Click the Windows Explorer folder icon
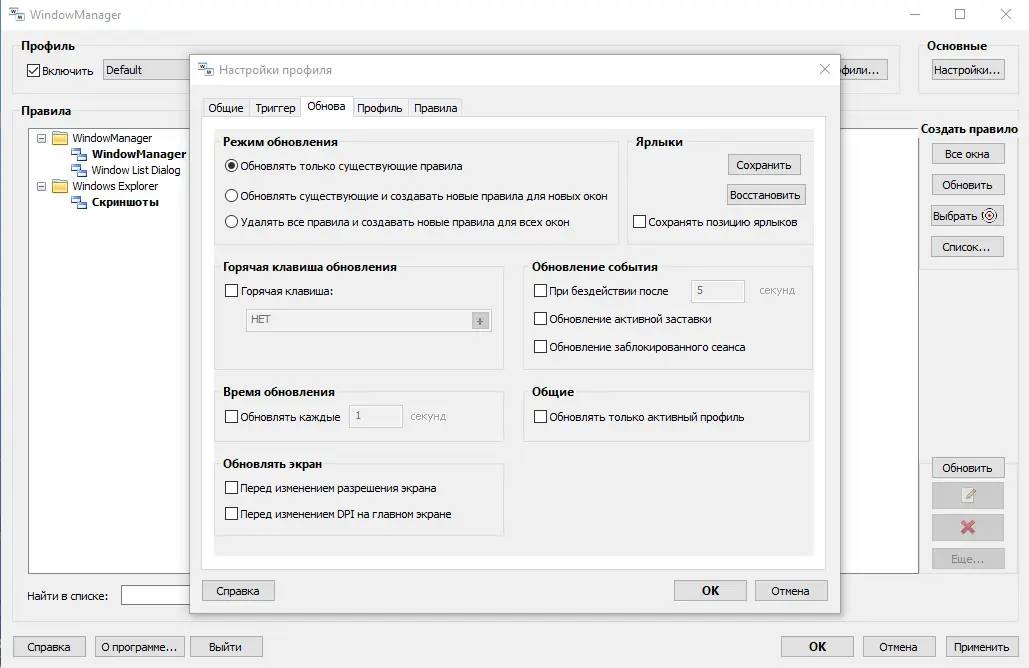1029x668 pixels. click(x=60, y=186)
